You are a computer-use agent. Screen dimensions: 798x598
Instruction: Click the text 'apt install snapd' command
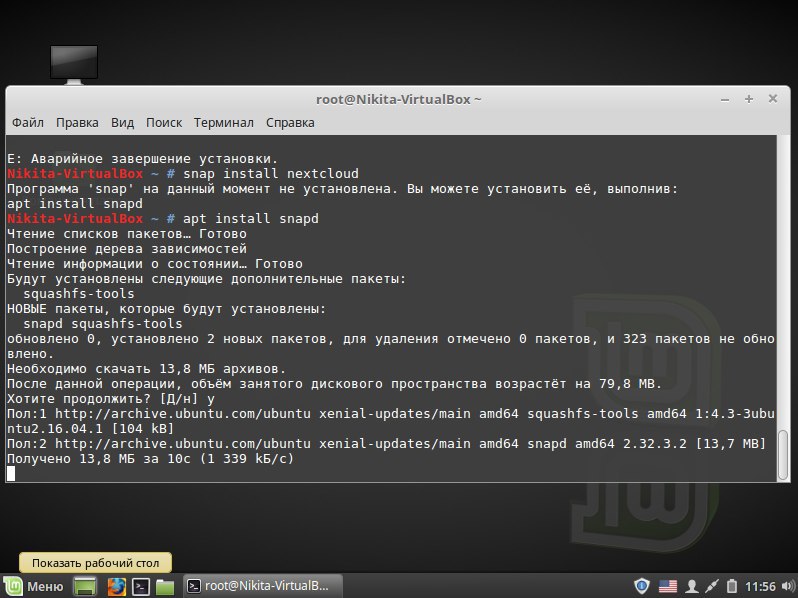pyautogui.click(x=251, y=219)
